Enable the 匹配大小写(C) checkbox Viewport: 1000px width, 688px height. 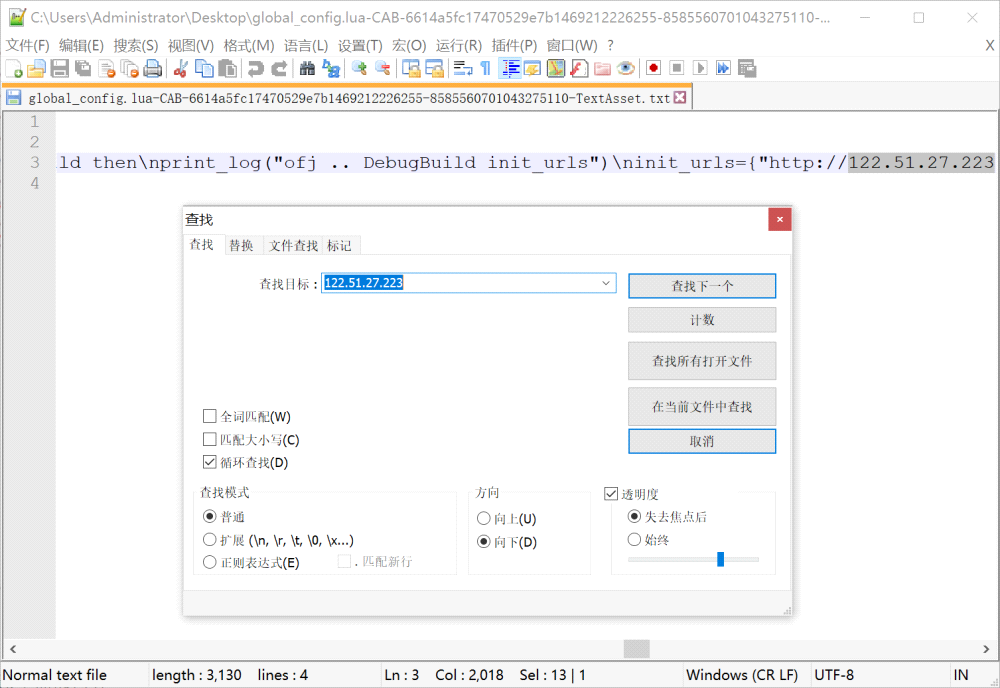click(x=210, y=440)
